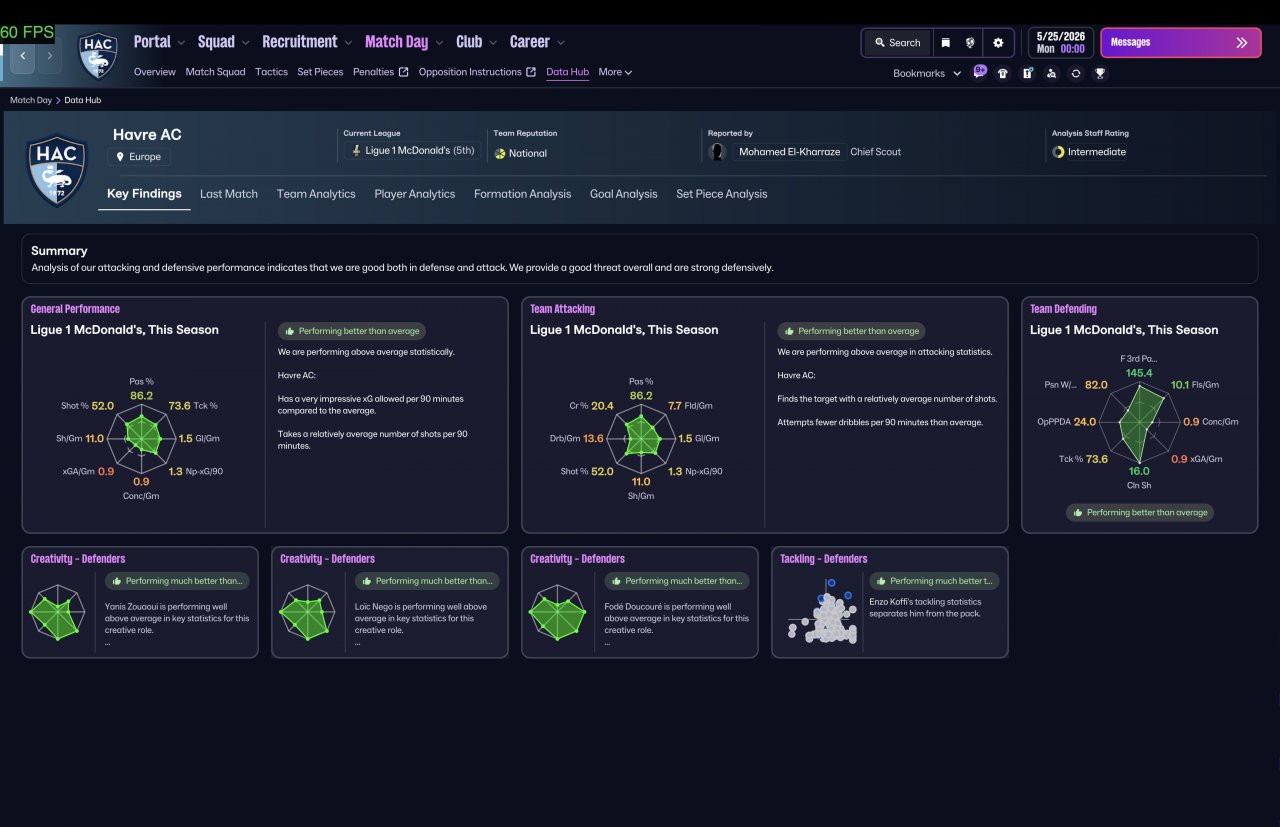Viewport: 1280px width, 827px height.
Task: Expand the Recruitment menu chevron
Action: pos(347,43)
